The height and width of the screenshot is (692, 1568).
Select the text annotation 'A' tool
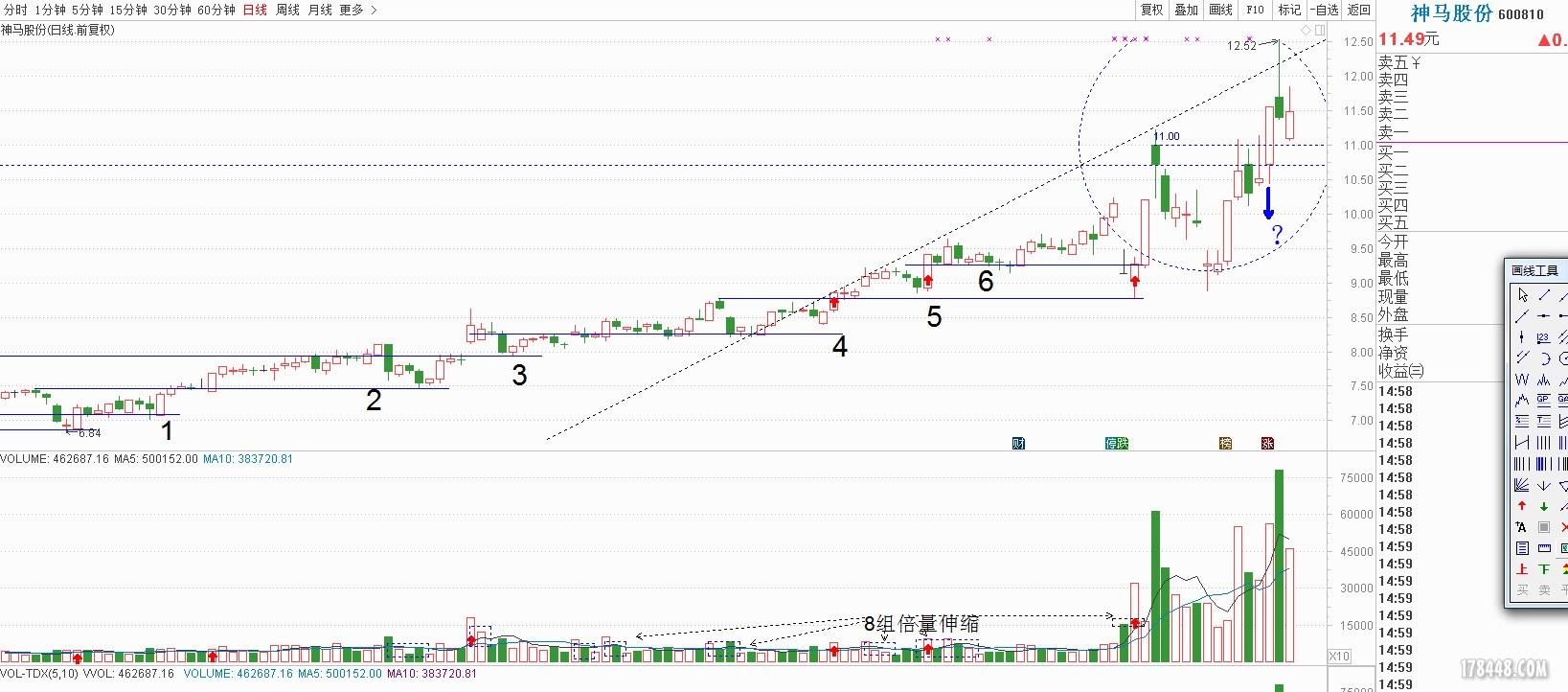[1522, 527]
